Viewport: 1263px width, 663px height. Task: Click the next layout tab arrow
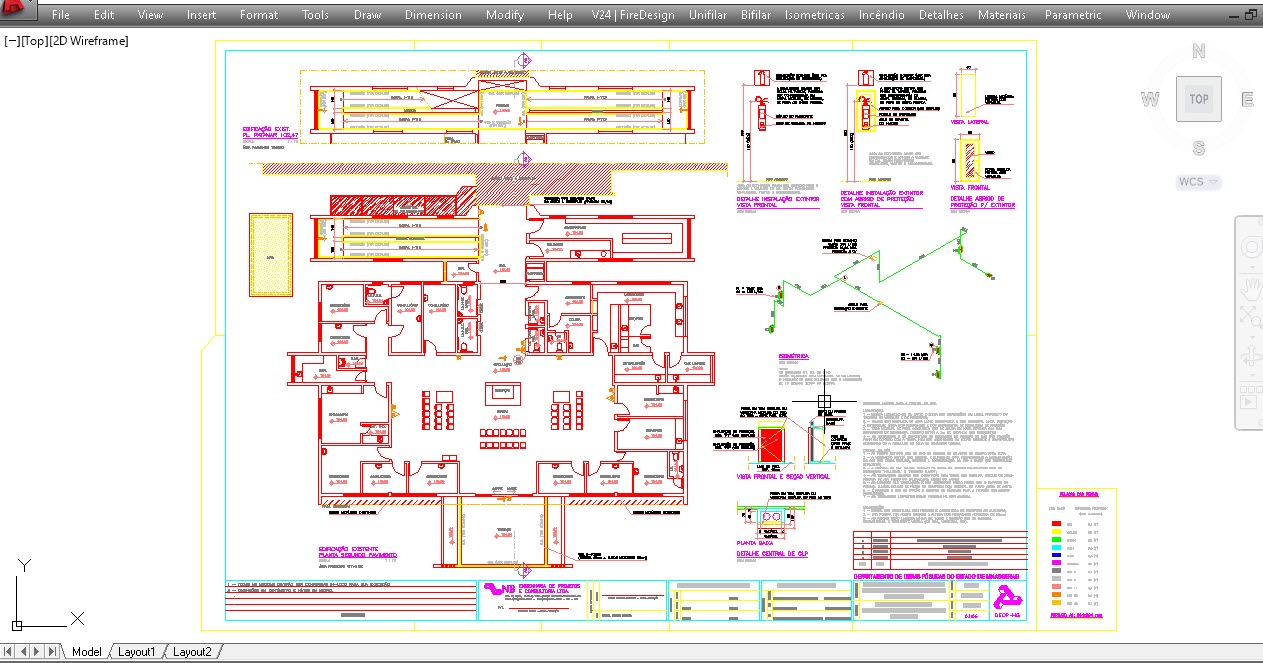(39, 652)
